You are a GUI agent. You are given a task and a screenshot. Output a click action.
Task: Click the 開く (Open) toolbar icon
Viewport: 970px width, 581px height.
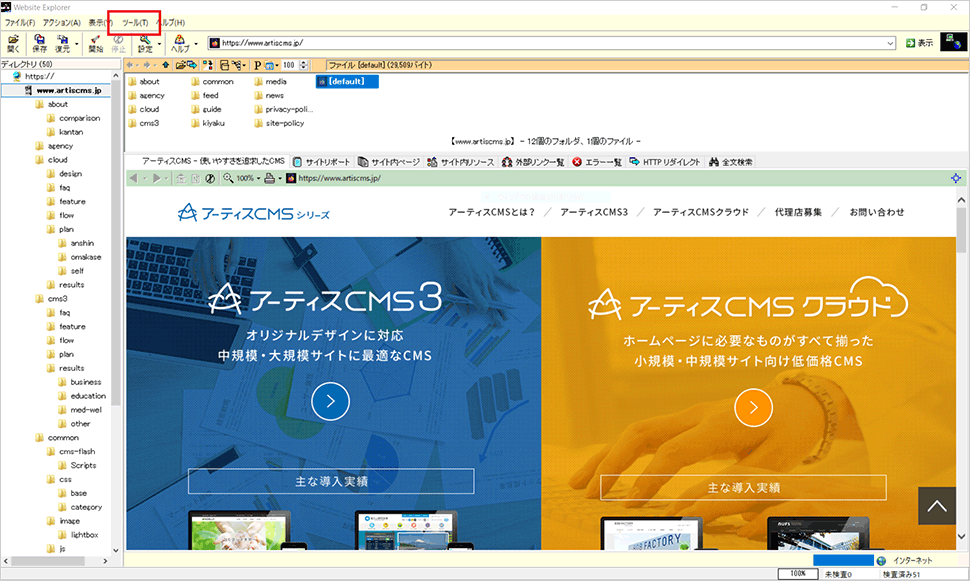click(13, 43)
